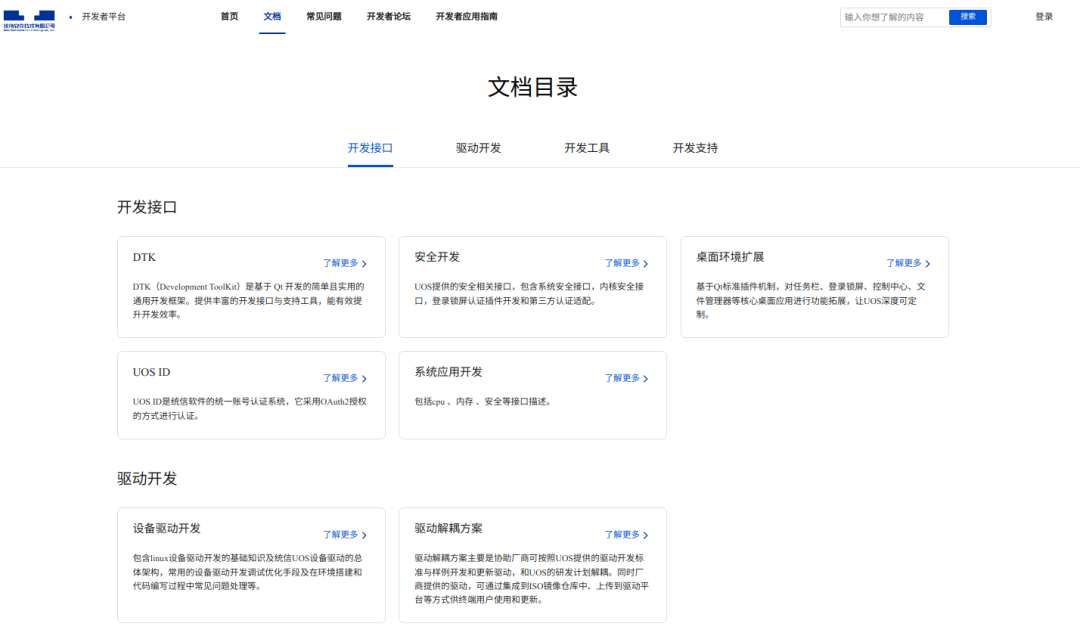Click the 登录 link
The height and width of the screenshot is (636, 1080).
coord(1044,17)
